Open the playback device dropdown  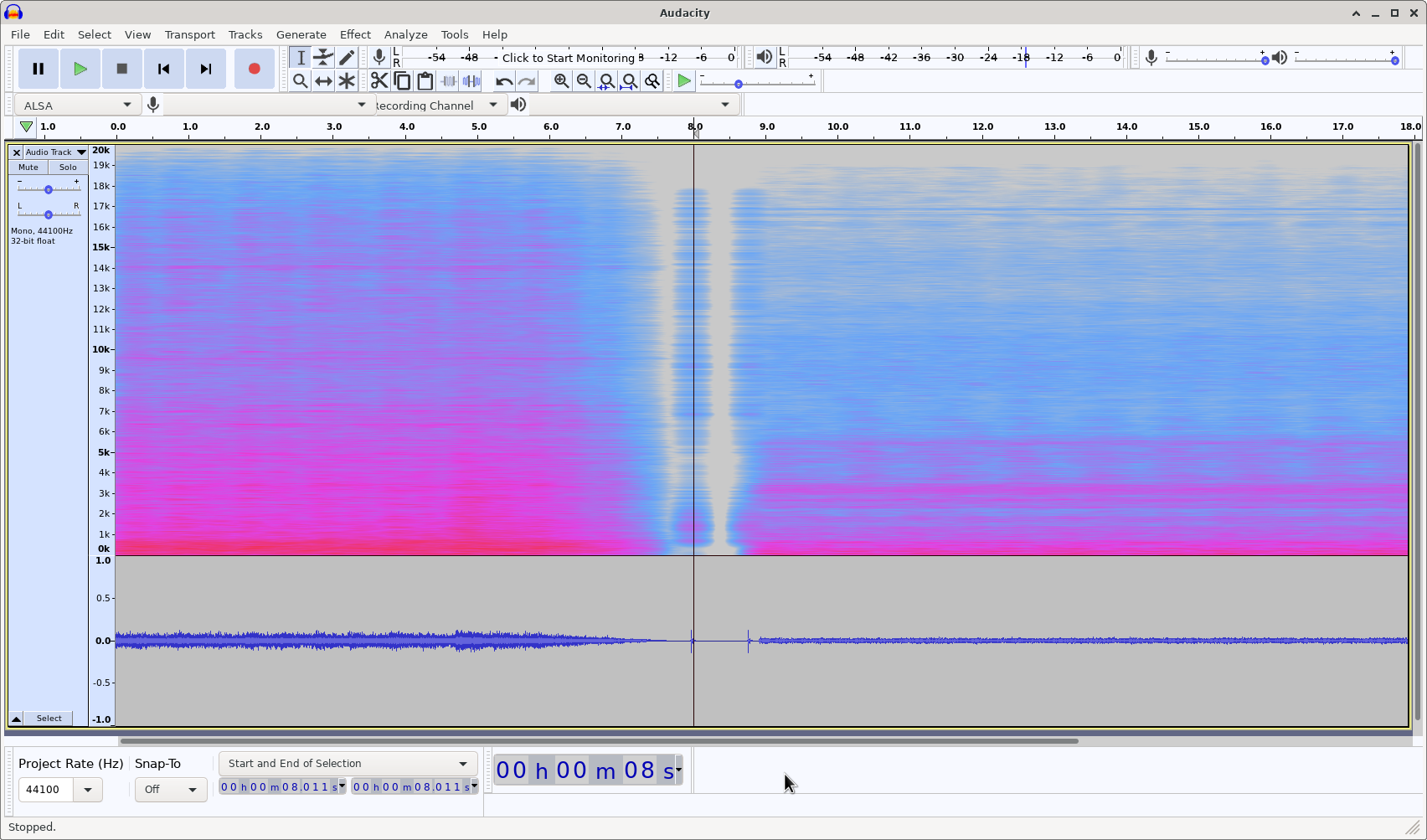(x=633, y=105)
